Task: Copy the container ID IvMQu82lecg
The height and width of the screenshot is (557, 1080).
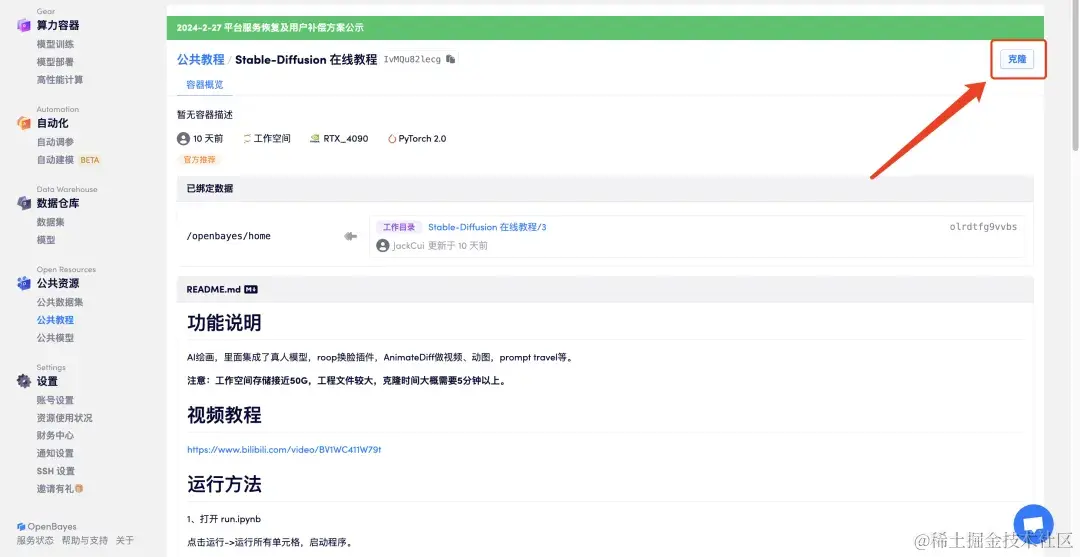Action: point(450,59)
